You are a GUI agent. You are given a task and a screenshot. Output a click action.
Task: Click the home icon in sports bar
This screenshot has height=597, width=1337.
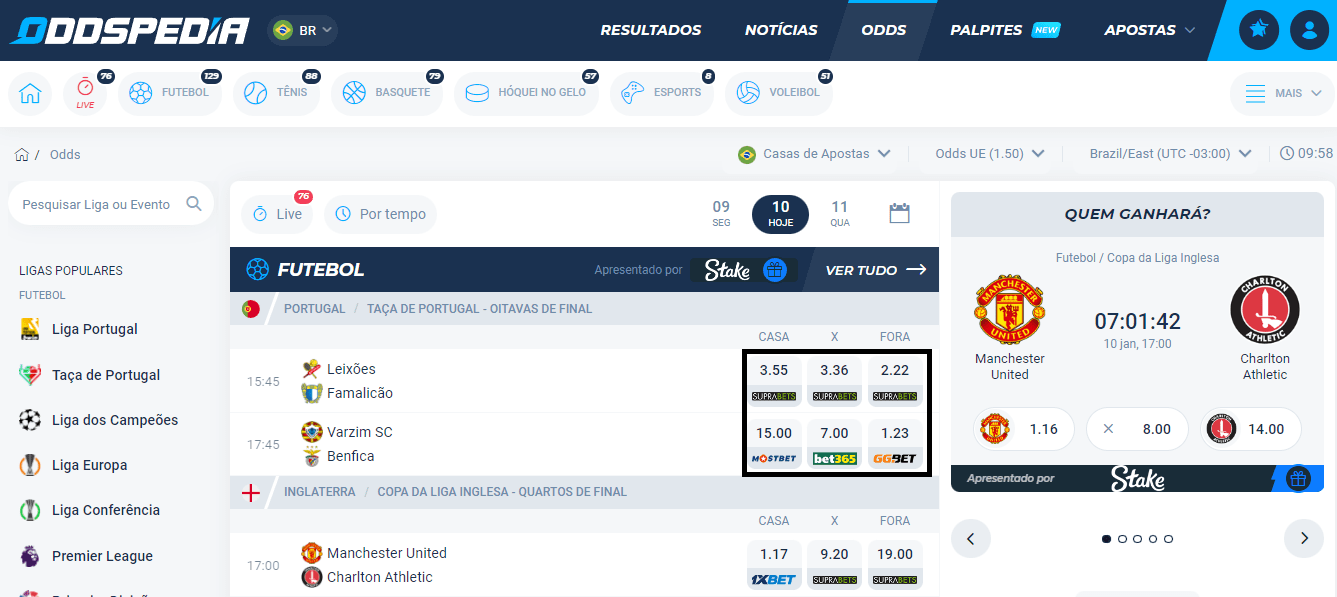30,94
